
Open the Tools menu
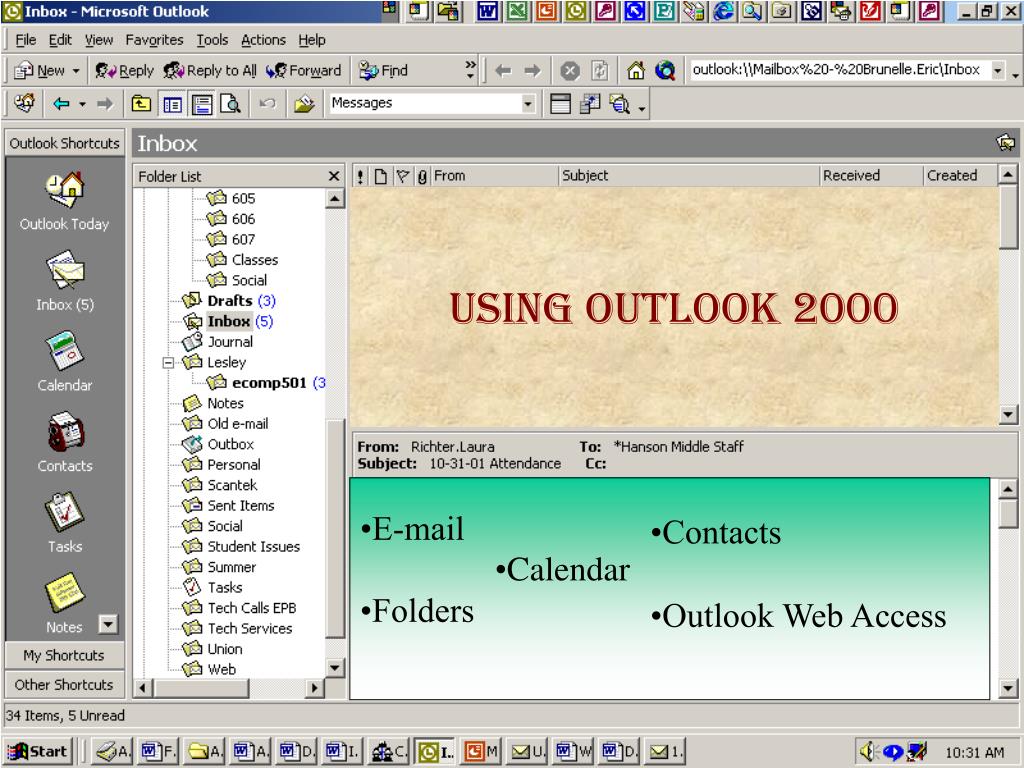click(x=212, y=40)
